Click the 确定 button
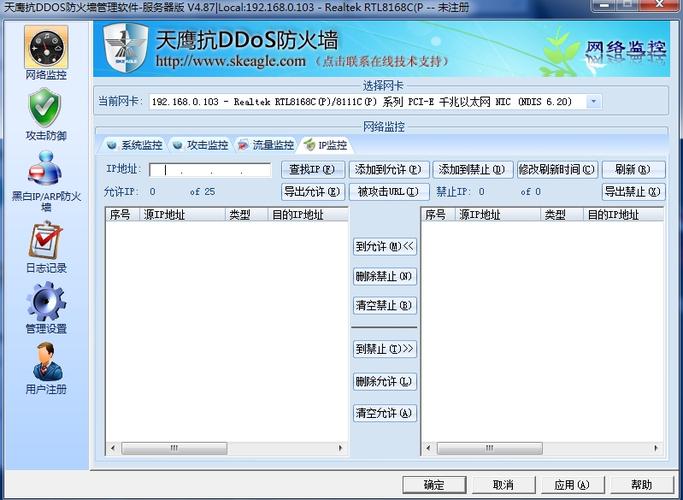This screenshot has width=683, height=500. (434, 485)
